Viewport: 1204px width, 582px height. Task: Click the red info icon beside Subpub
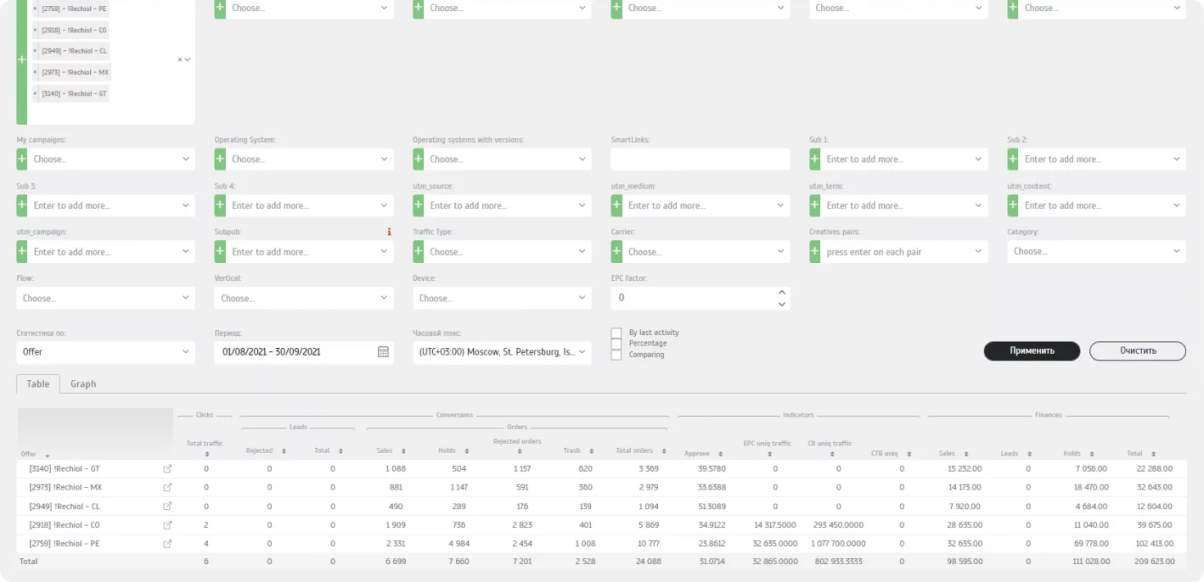(389, 232)
